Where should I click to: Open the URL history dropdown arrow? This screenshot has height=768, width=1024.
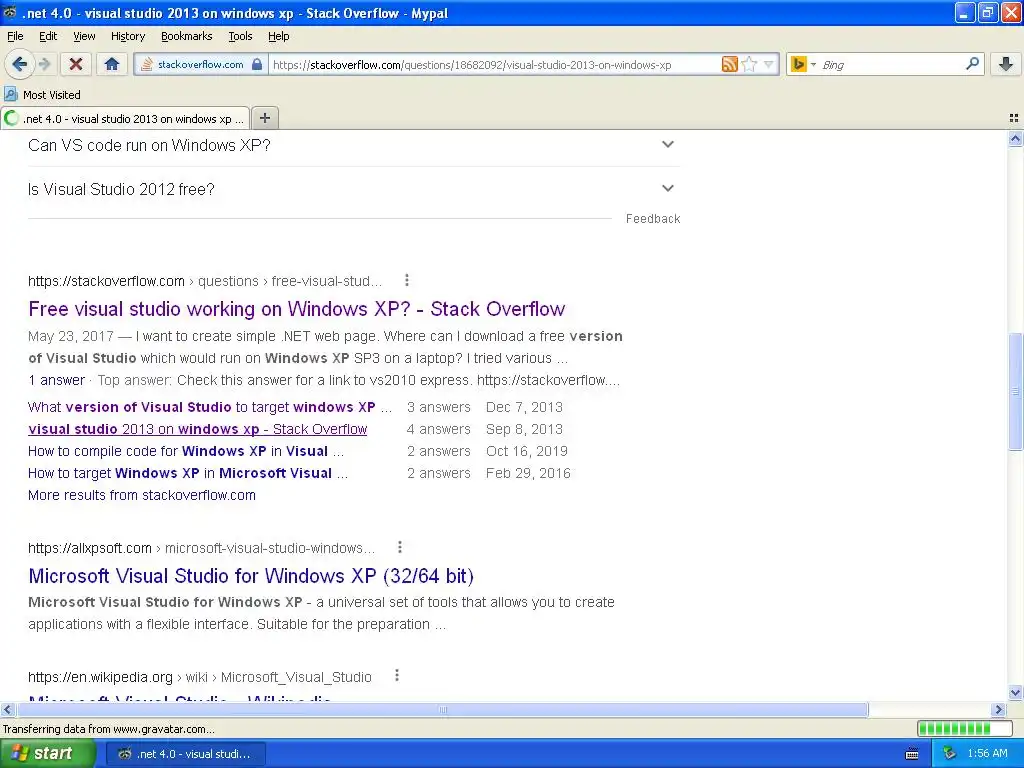point(769,64)
